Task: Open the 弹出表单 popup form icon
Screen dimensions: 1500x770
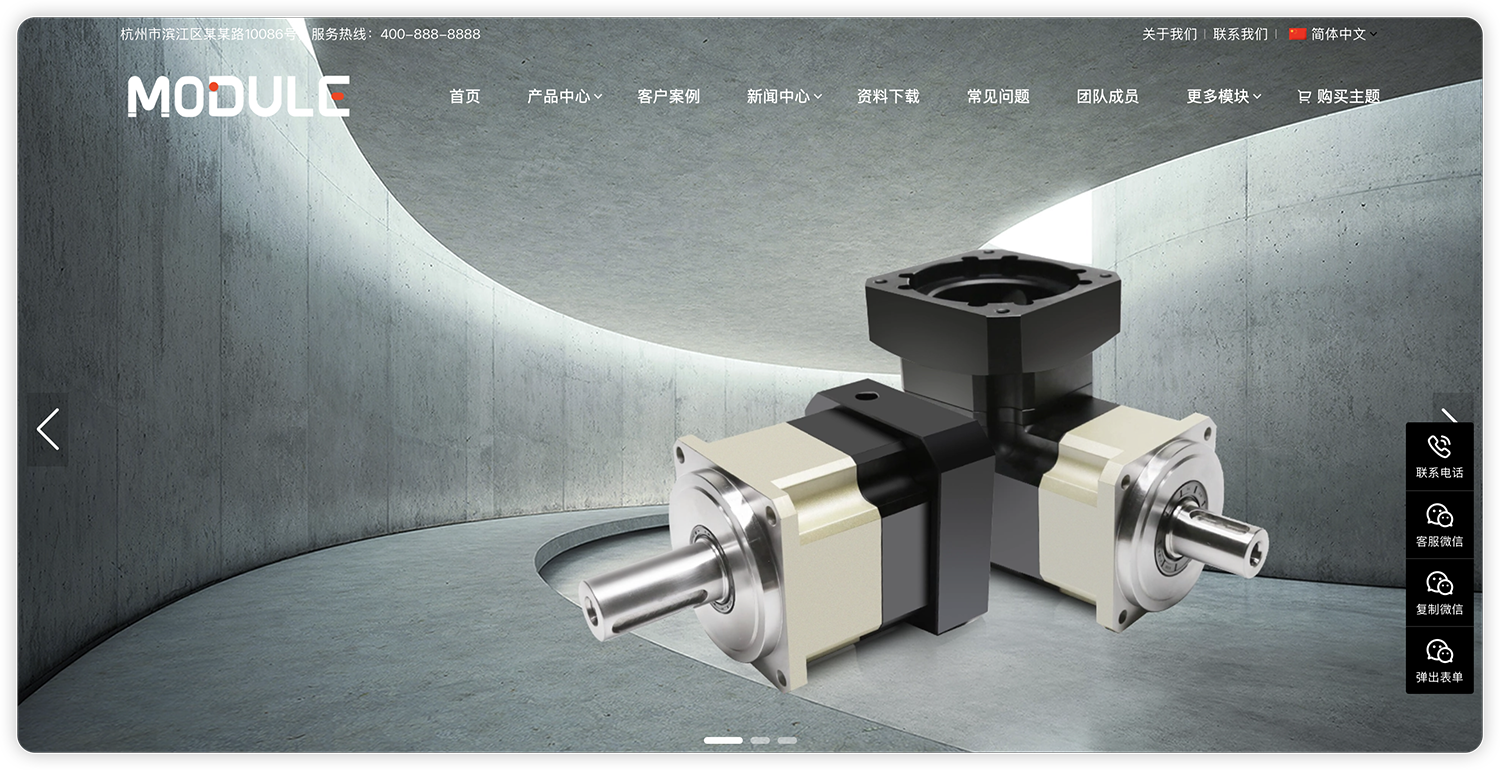Action: pos(1439,652)
